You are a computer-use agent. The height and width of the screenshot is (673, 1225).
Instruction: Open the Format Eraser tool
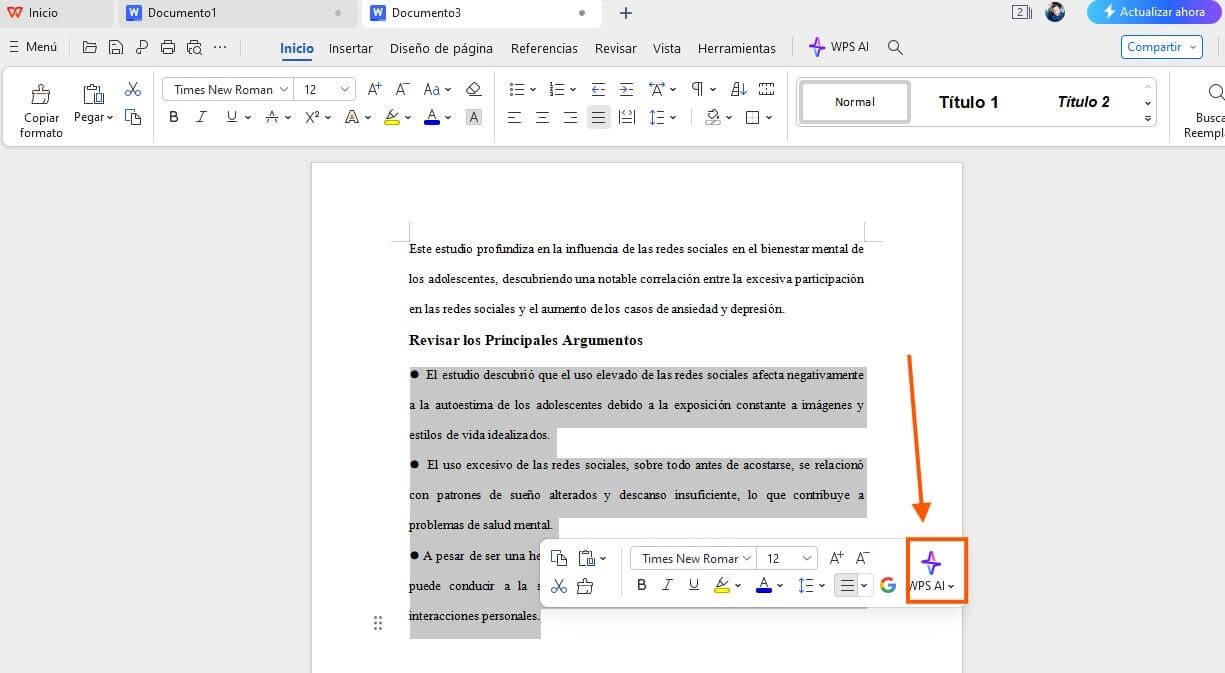[x=474, y=88]
